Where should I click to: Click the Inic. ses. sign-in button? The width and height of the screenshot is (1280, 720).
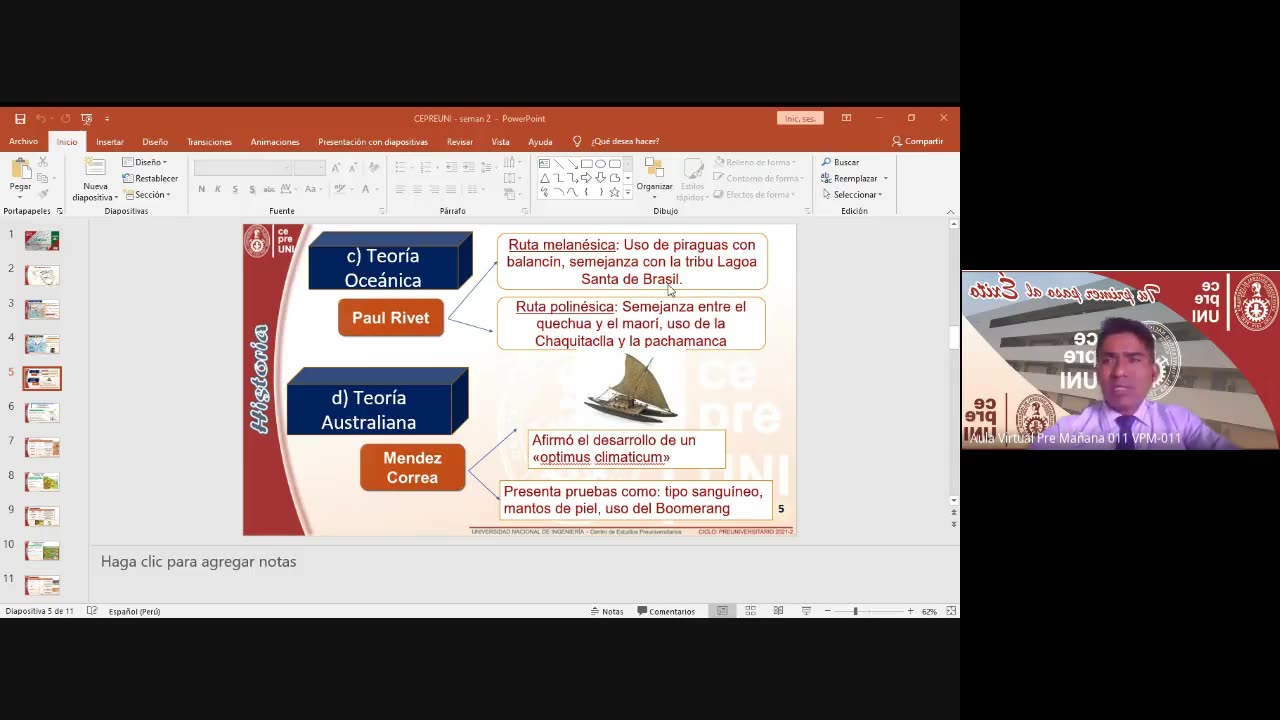tap(800, 118)
